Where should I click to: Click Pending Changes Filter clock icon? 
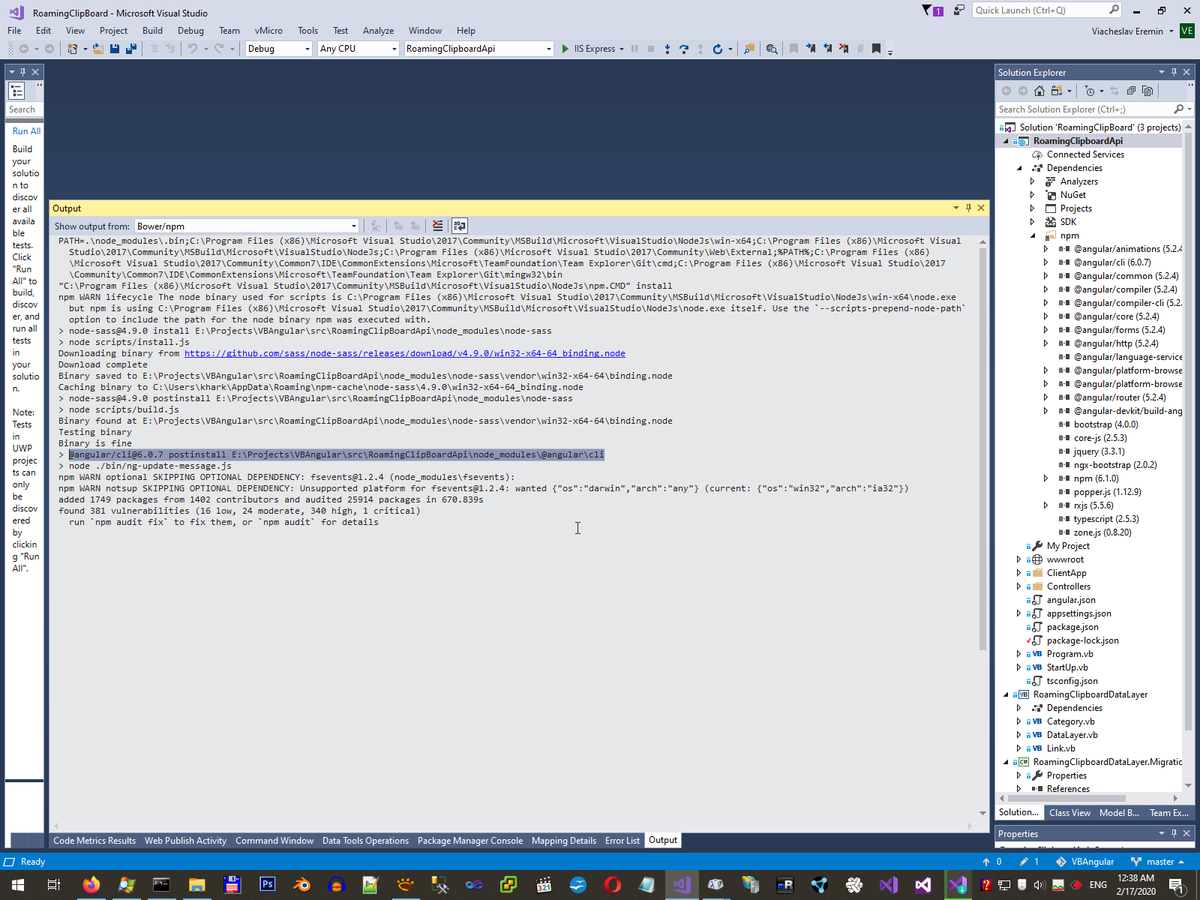tap(1090, 91)
